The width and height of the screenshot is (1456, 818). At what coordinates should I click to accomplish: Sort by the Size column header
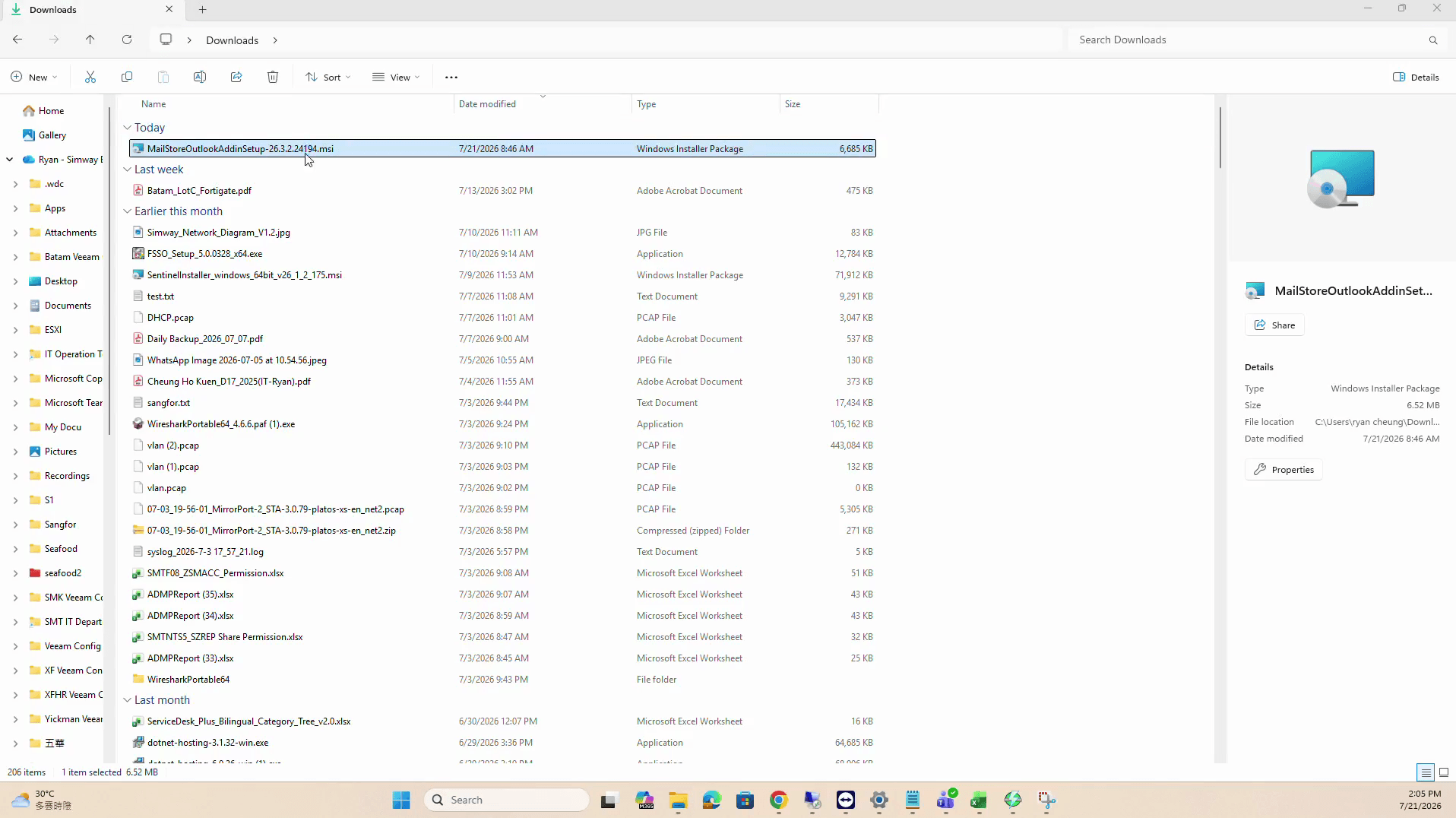(x=829, y=104)
